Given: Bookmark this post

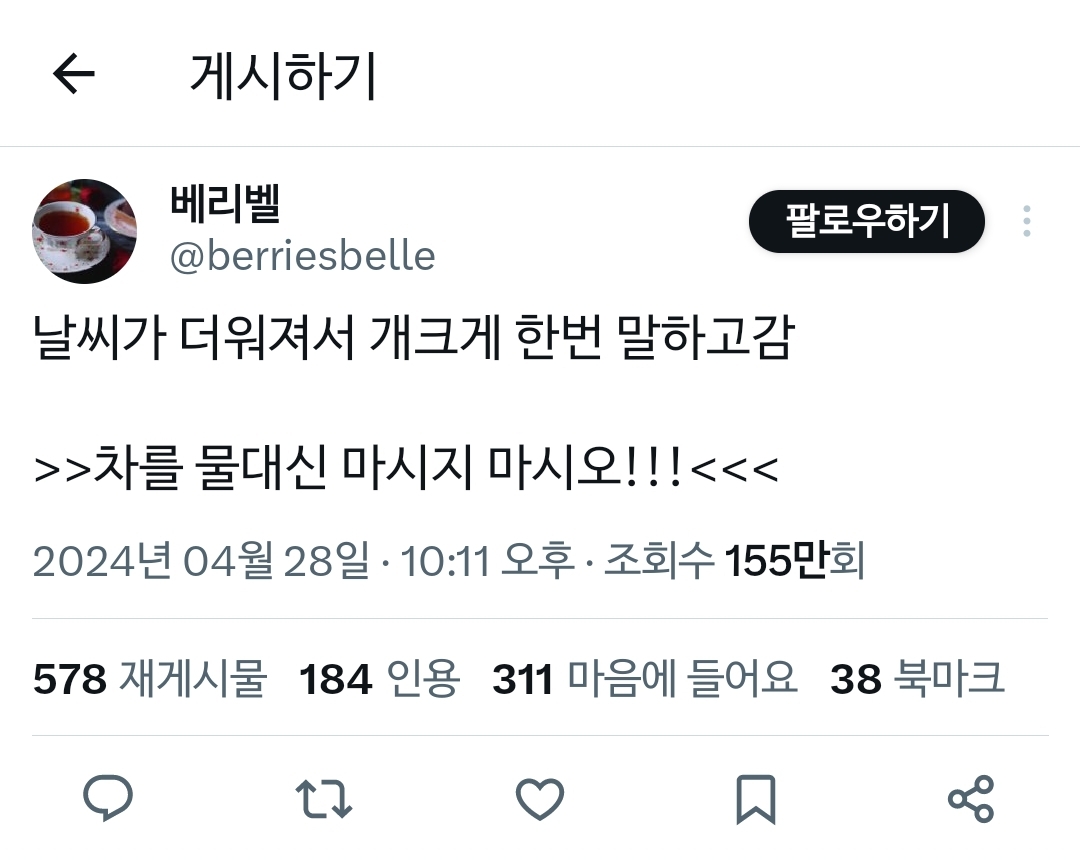Looking at the screenshot, I should click(756, 799).
